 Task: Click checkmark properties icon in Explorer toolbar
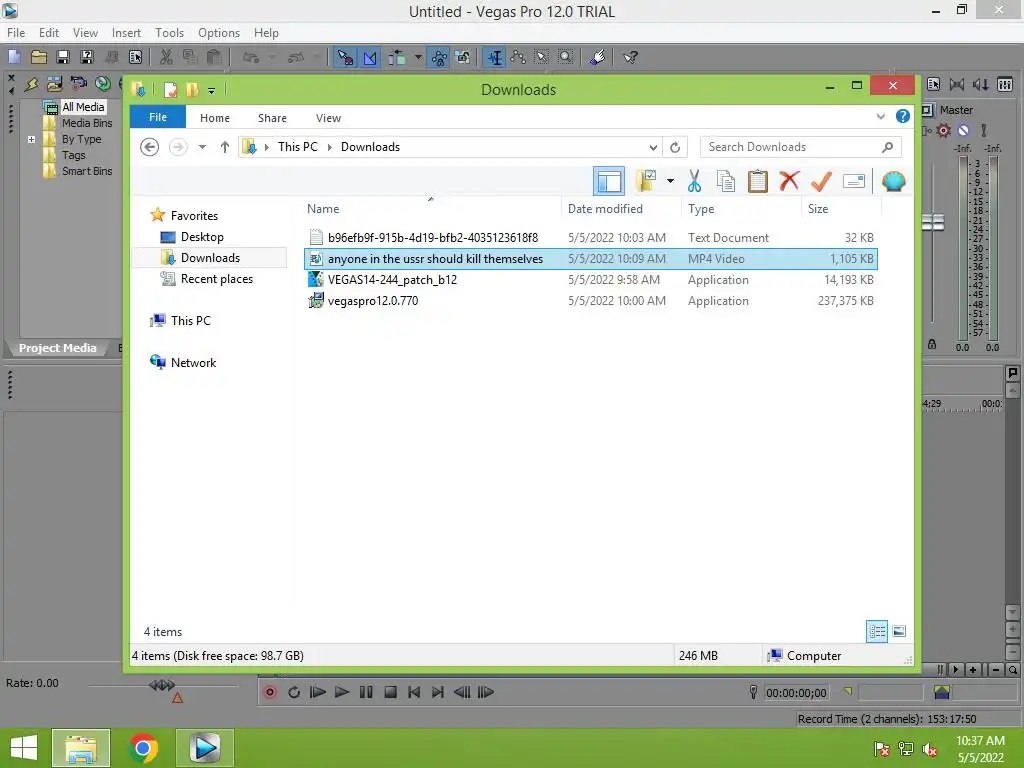pos(821,181)
